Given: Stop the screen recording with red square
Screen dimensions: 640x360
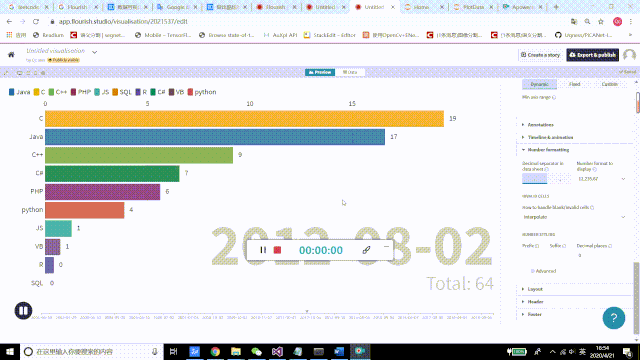Looking at the screenshot, I should coord(277,250).
